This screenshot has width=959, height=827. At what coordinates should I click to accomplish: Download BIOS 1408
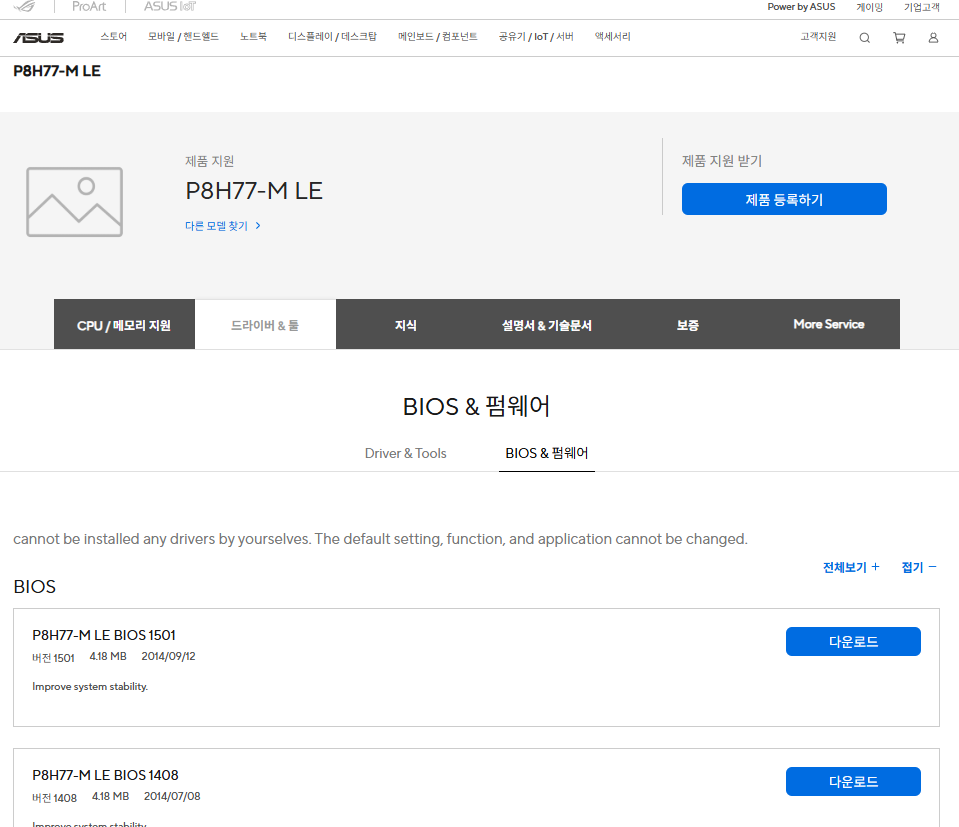pos(853,781)
